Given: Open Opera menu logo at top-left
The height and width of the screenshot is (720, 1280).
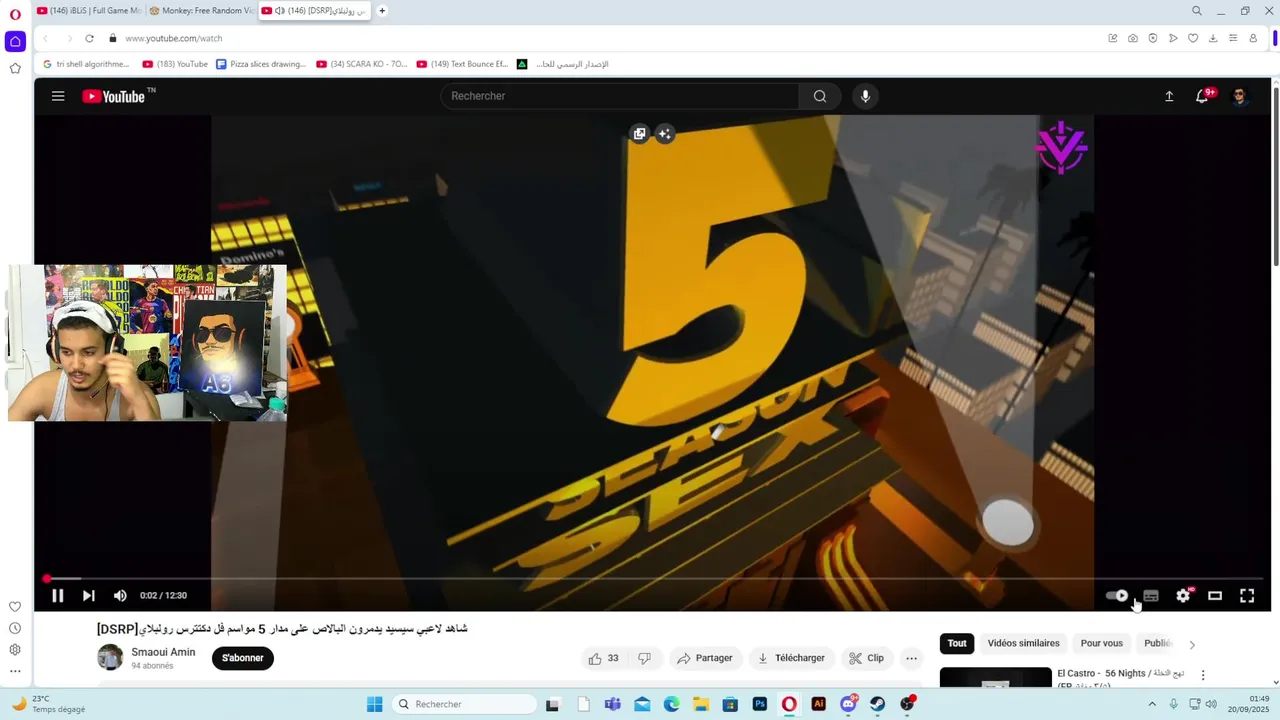Looking at the screenshot, I should click(x=15, y=14).
